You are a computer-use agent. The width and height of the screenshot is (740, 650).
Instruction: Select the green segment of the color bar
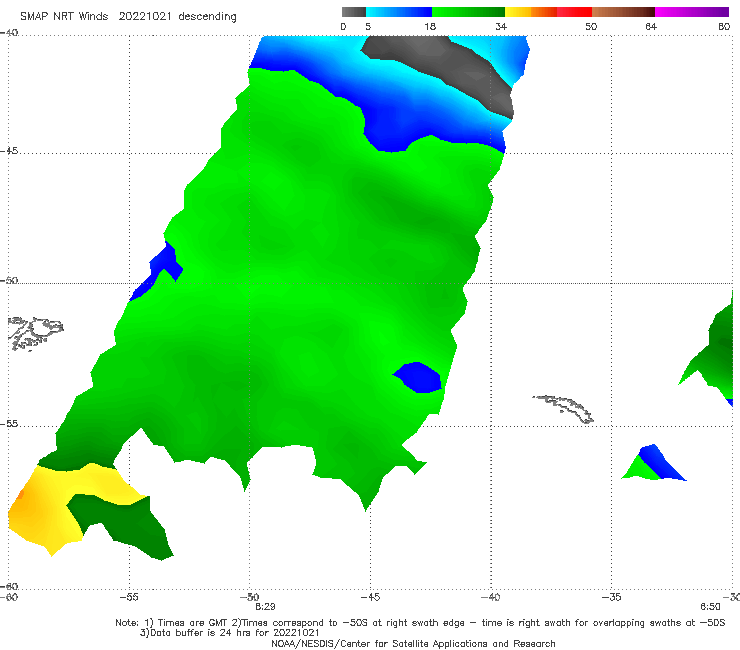(x=468, y=12)
